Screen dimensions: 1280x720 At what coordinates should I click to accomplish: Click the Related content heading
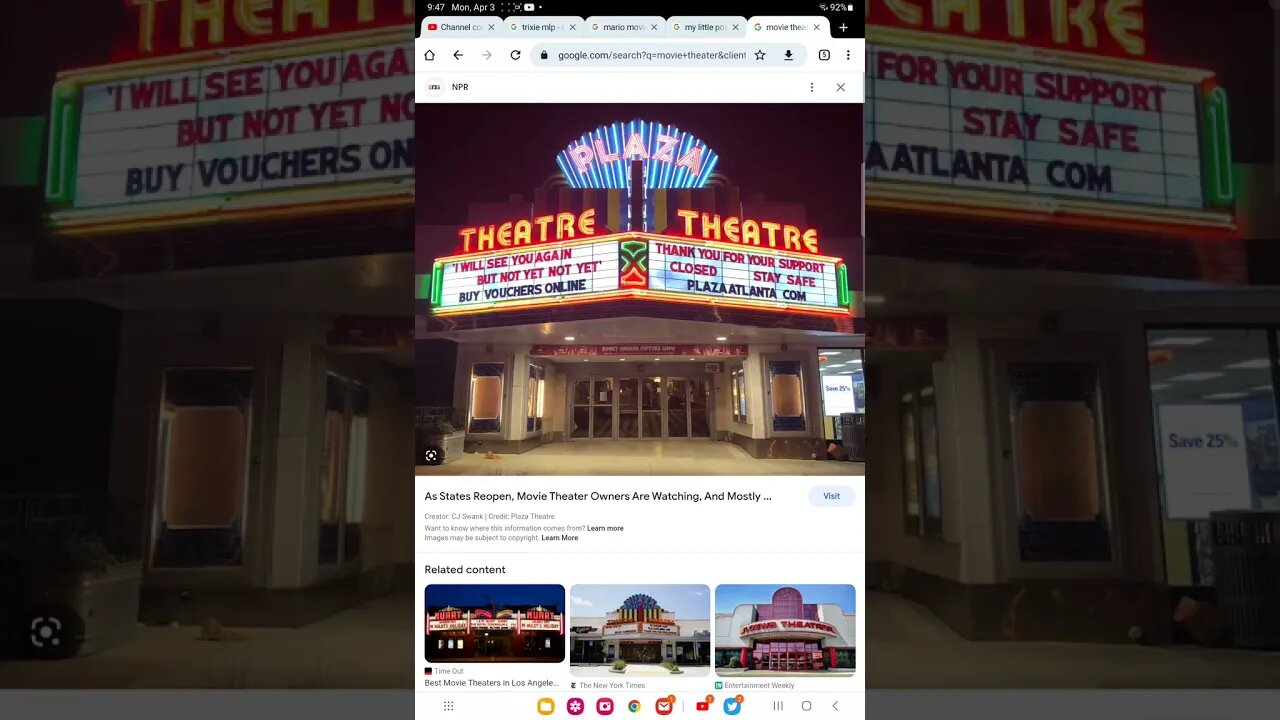click(465, 570)
